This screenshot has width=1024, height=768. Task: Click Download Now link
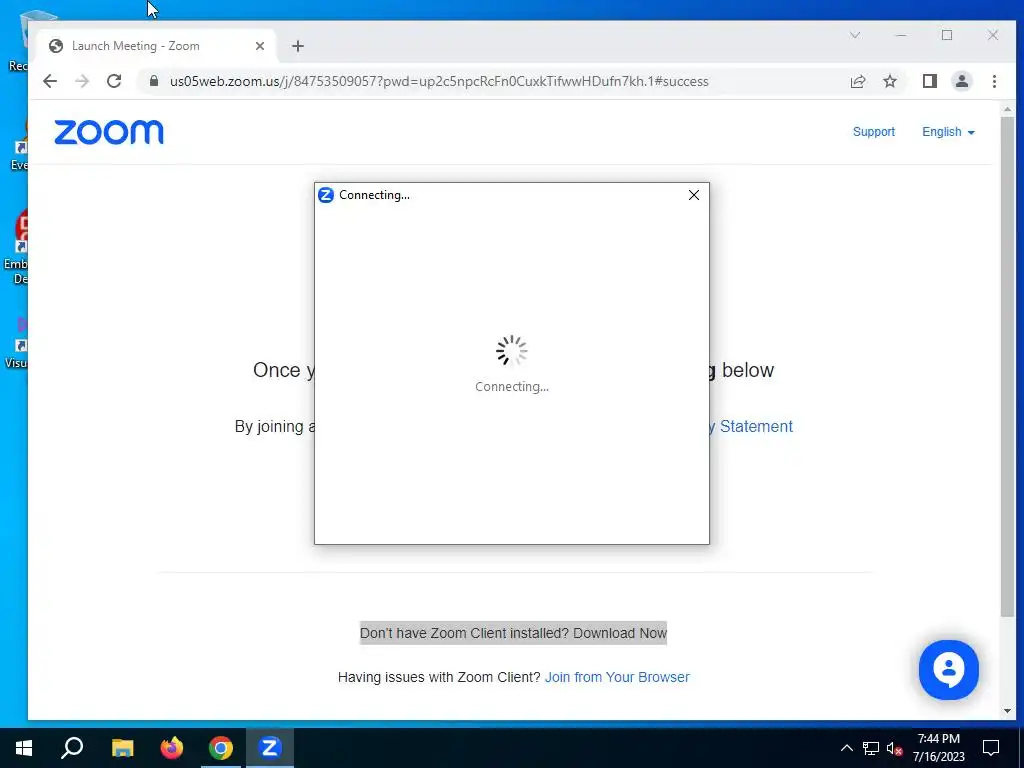620,633
